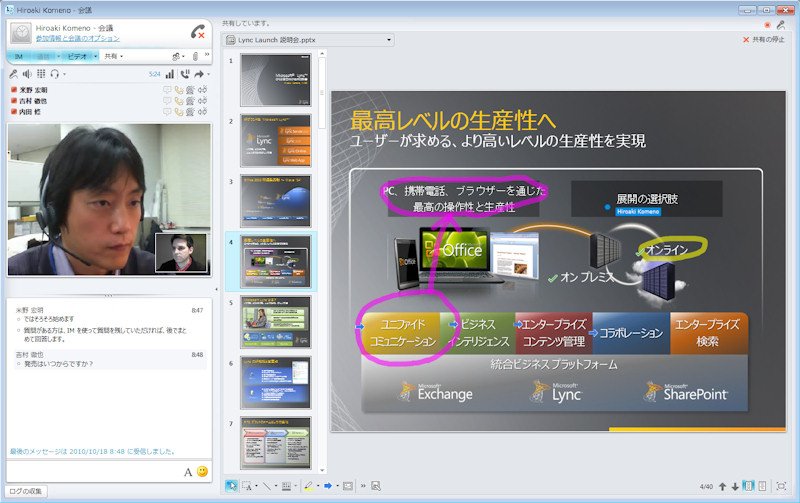Viewport: 800px width, 503px height.
Task: Click the IM icon for the first participant
Action: point(167,90)
